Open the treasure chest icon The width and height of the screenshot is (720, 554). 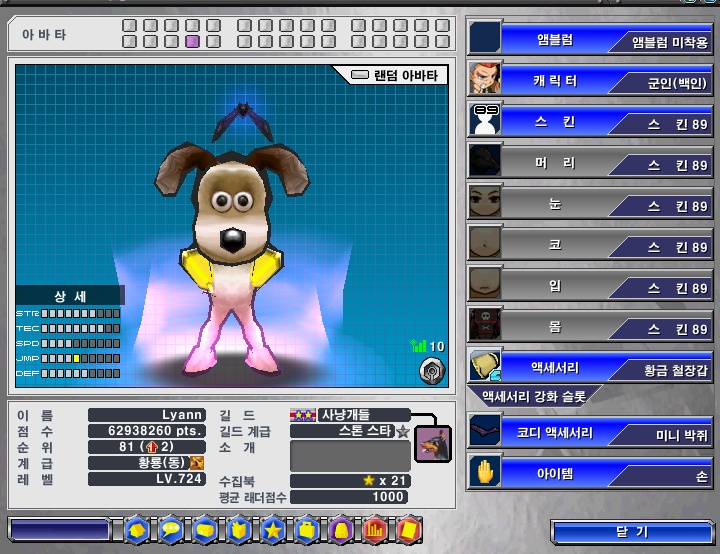coord(205,531)
